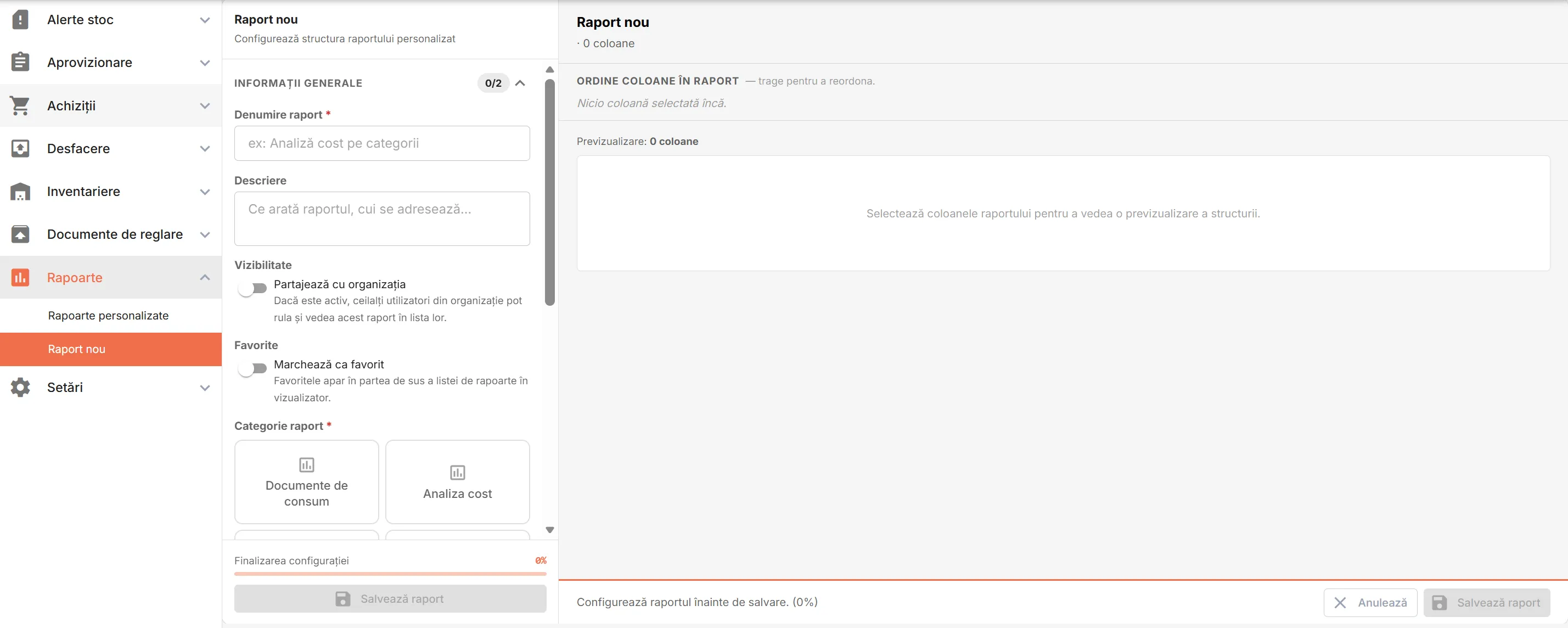Open the Achiziții menu item

(x=111, y=105)
